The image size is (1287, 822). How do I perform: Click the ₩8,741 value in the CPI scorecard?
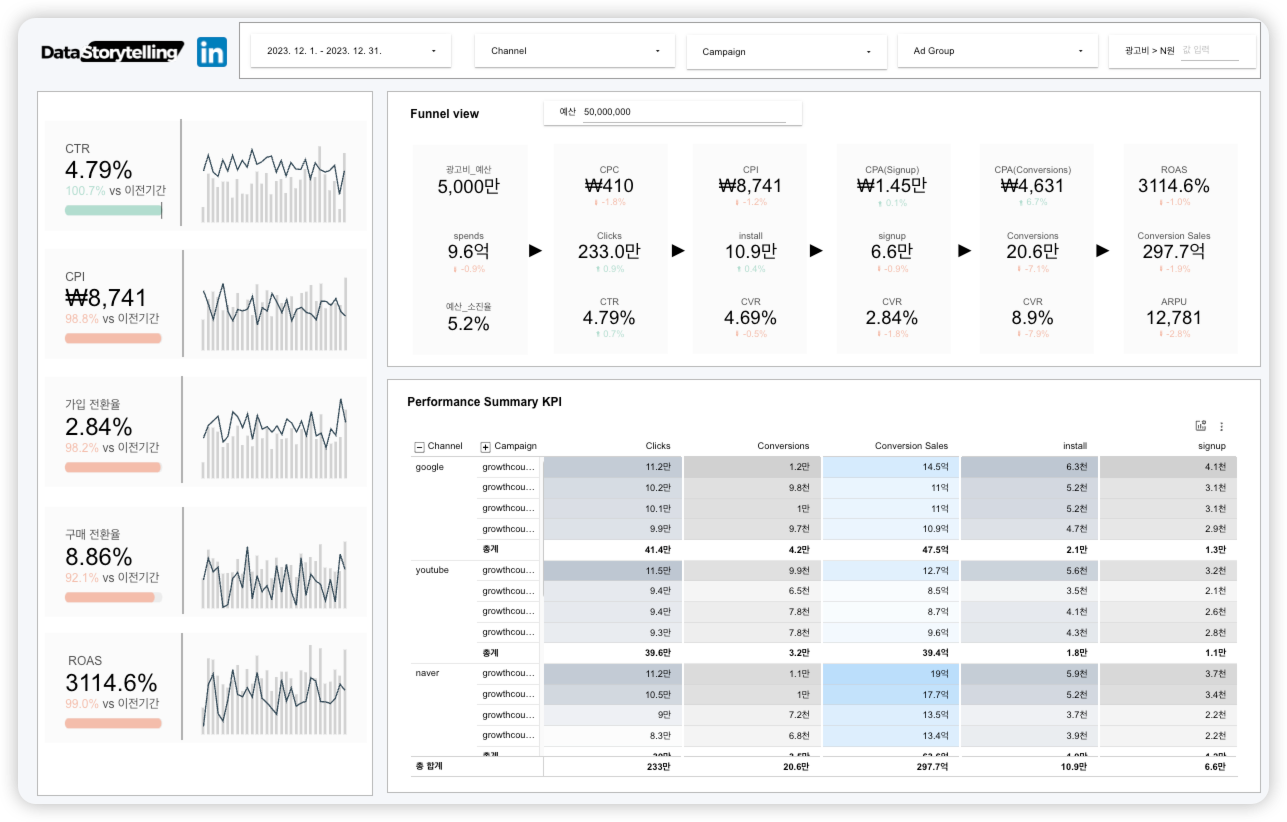click(106, 298)
